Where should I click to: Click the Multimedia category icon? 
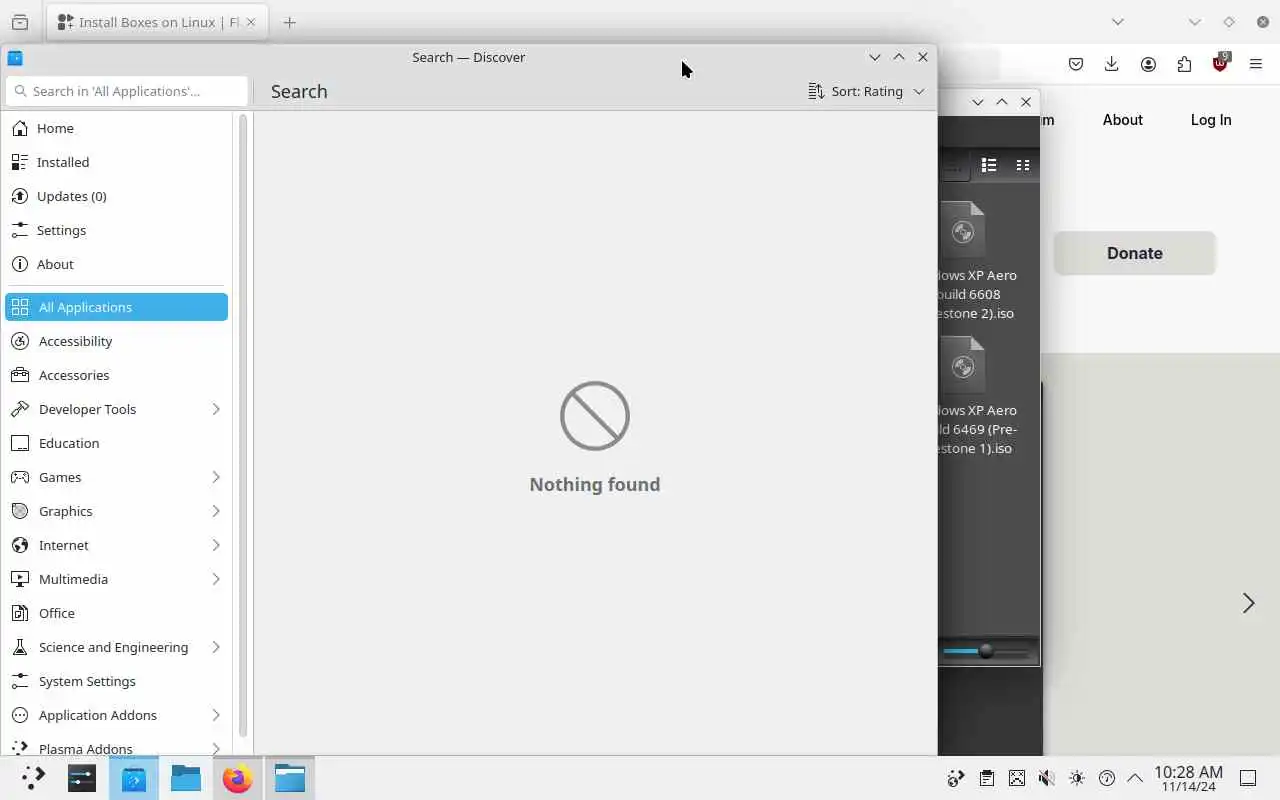(20, 579)
